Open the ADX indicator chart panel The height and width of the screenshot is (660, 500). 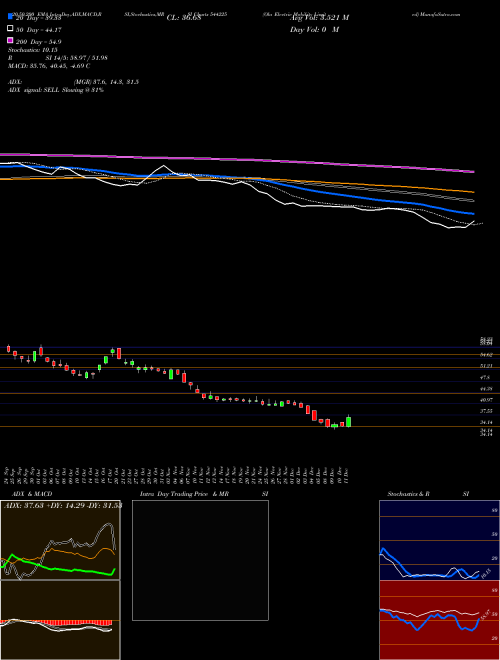(60, 540)
